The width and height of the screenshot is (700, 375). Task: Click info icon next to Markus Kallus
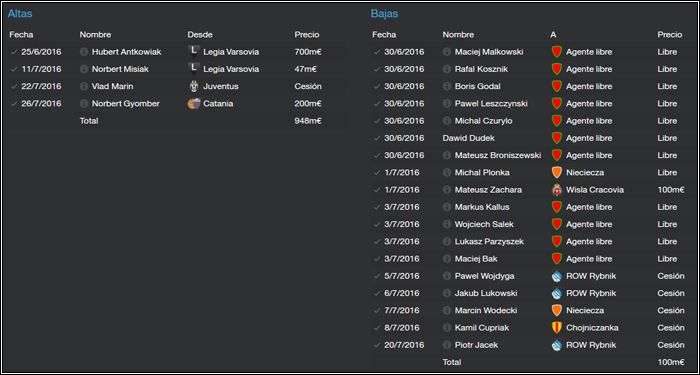[446, 207]
